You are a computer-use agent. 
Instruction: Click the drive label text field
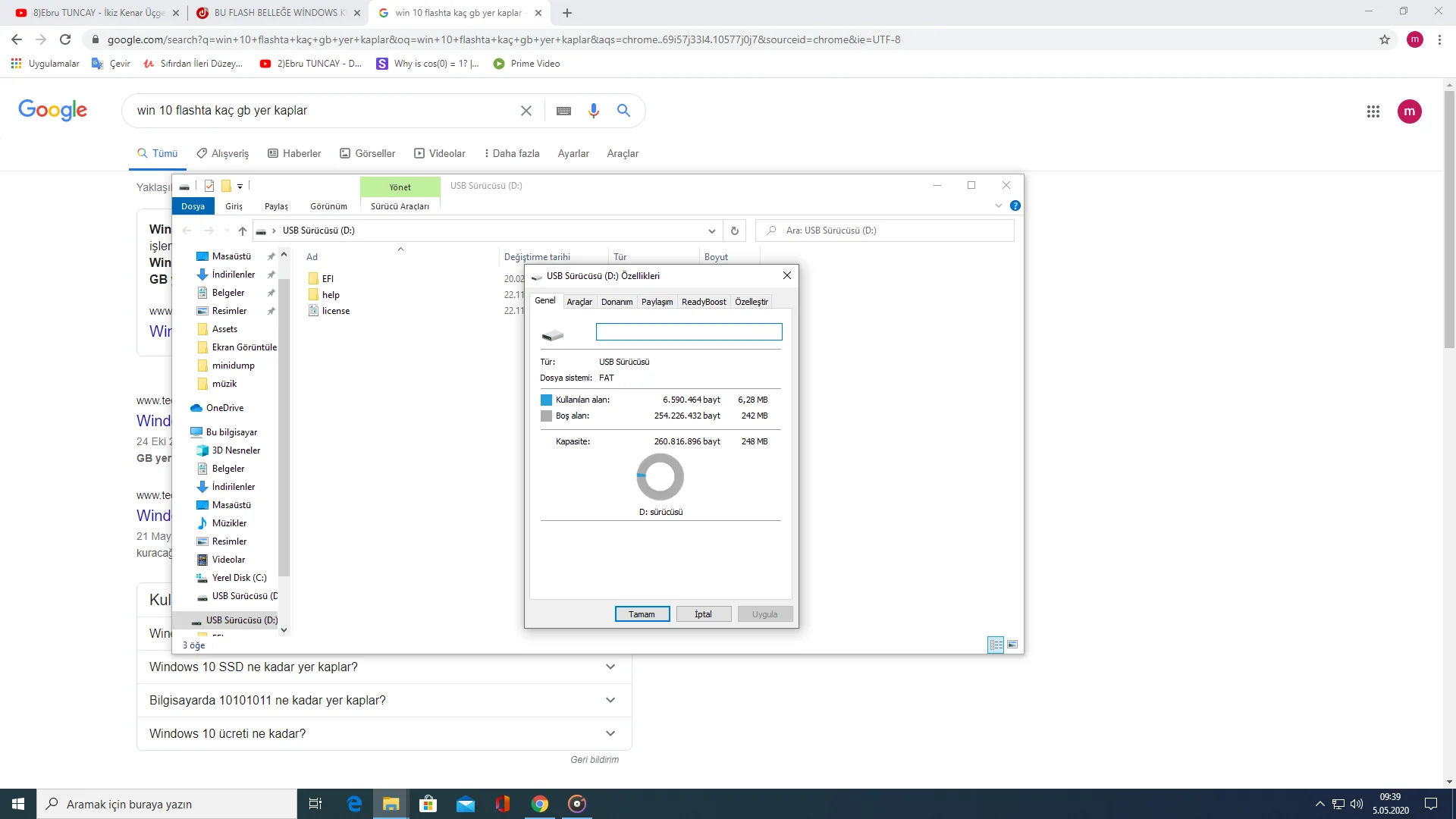click(x=689, y=332)
